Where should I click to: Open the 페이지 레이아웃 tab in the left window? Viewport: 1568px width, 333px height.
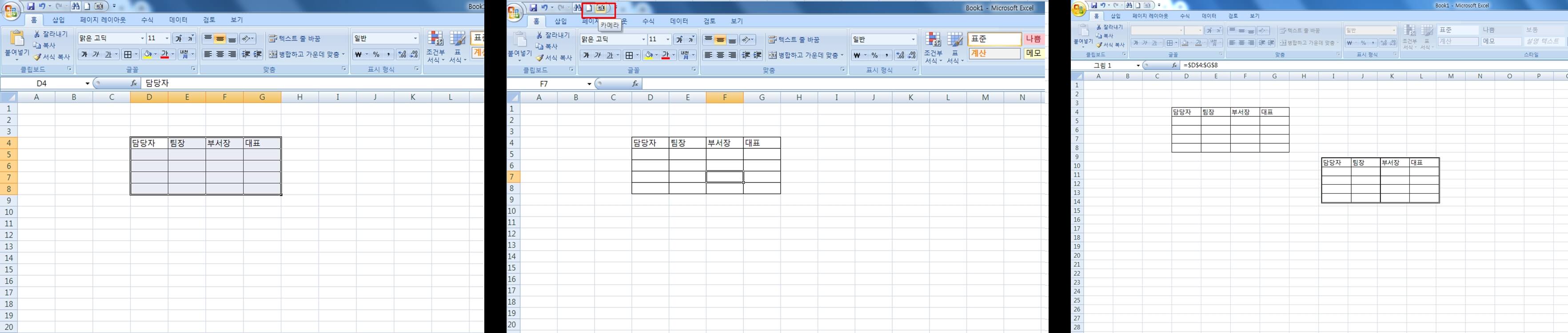point(103,20)
